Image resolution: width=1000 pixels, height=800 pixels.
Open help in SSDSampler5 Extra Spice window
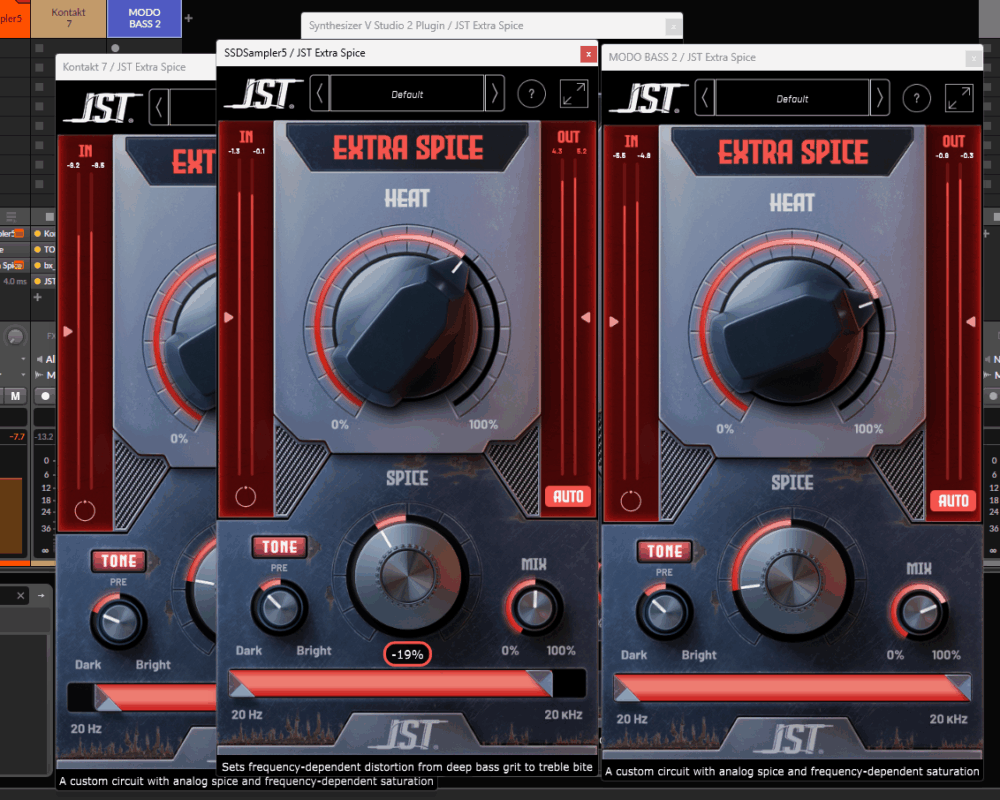[x=531, y=94]
